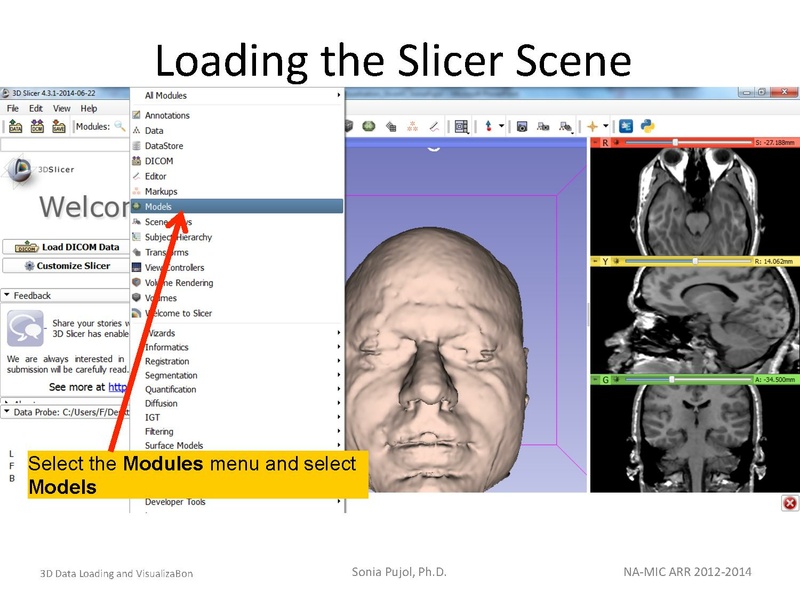
Task: Open the View menu
Action: [62, 108]
